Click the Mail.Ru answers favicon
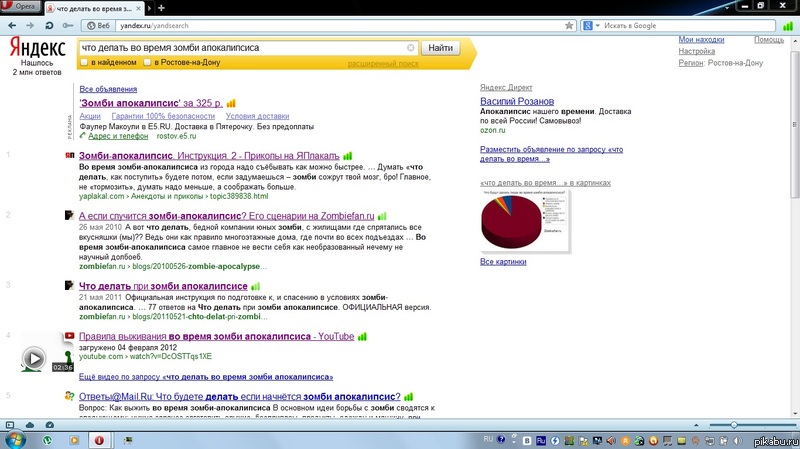This screenshot has height=449, width=800. (69, 395)
